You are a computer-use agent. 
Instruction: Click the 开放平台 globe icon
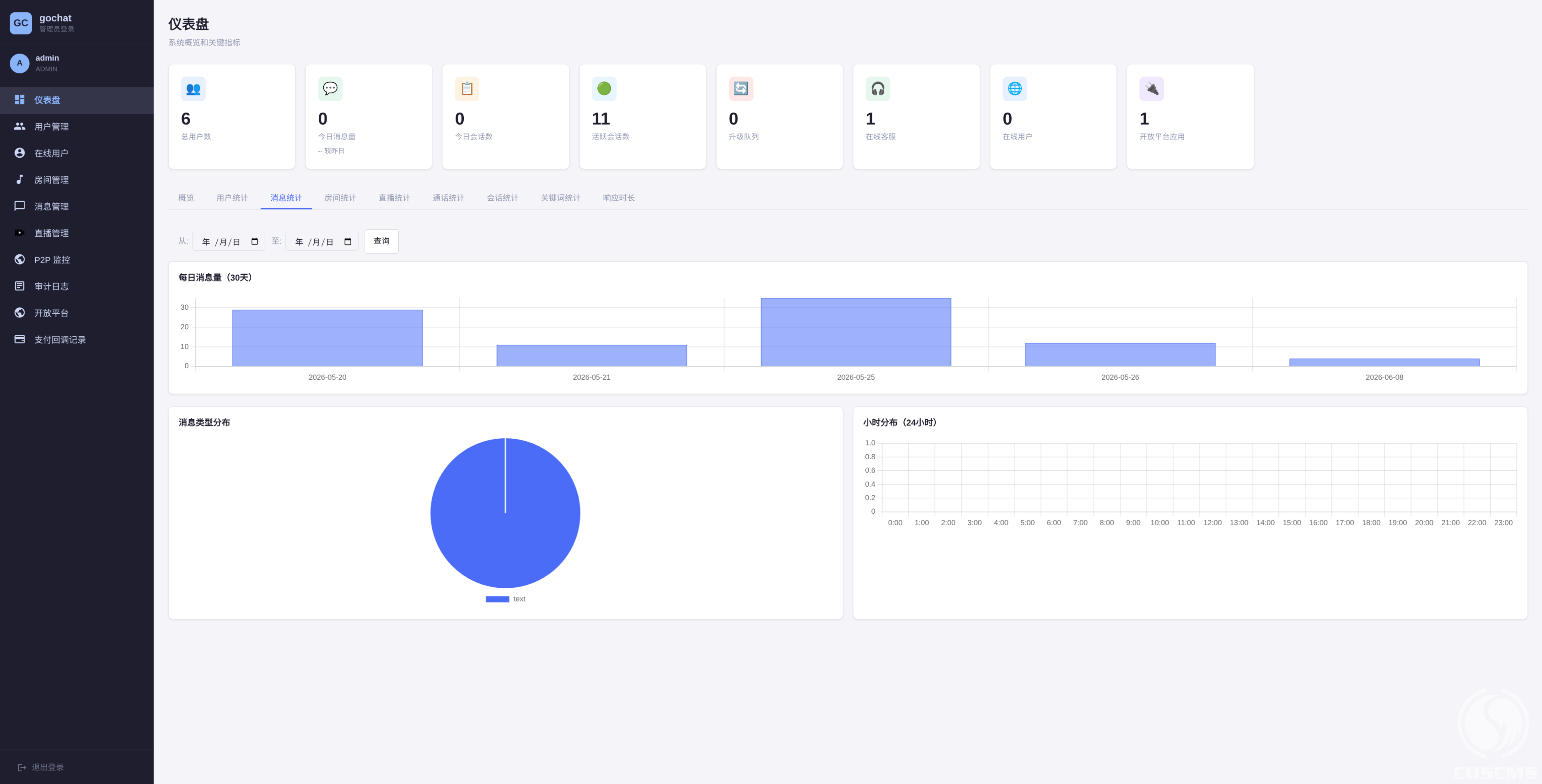click(x=20, y=312)
